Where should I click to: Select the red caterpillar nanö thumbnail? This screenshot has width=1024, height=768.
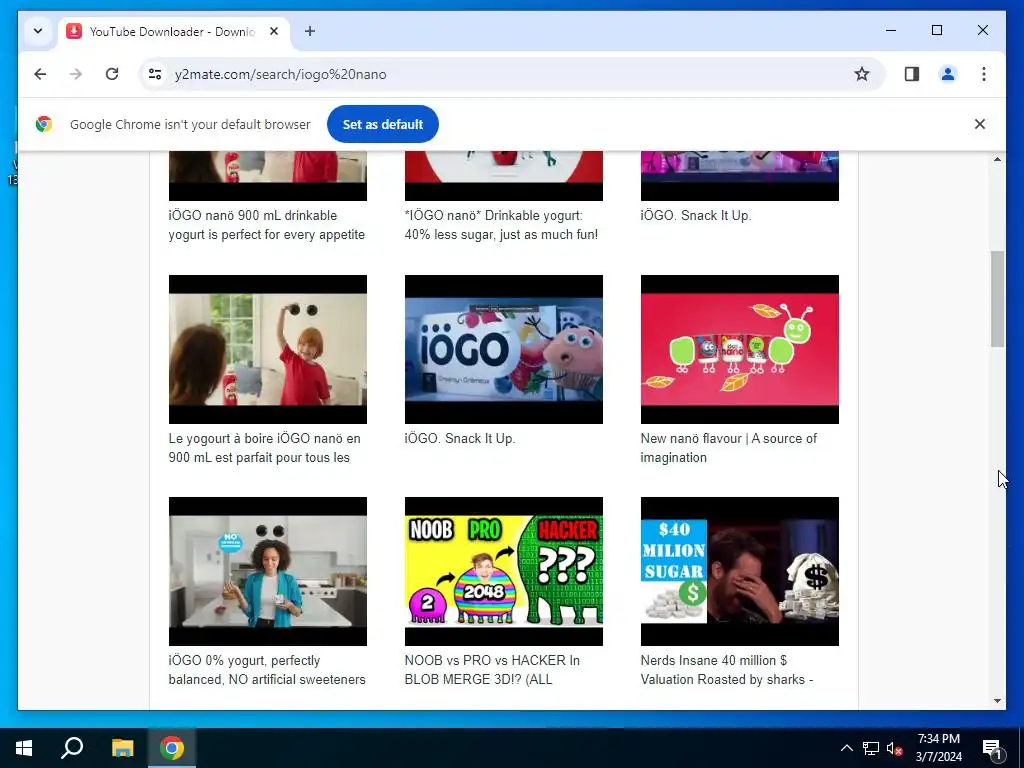click(739, 349)
